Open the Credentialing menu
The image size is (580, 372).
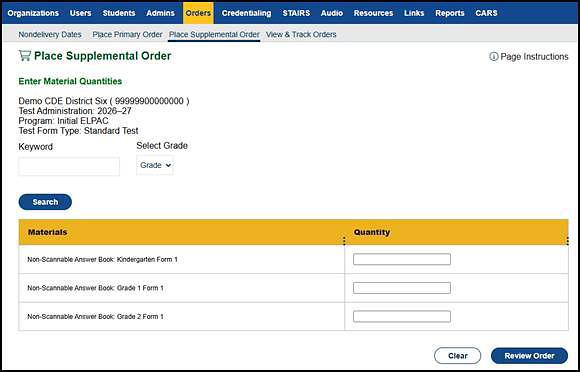[246, 13]
